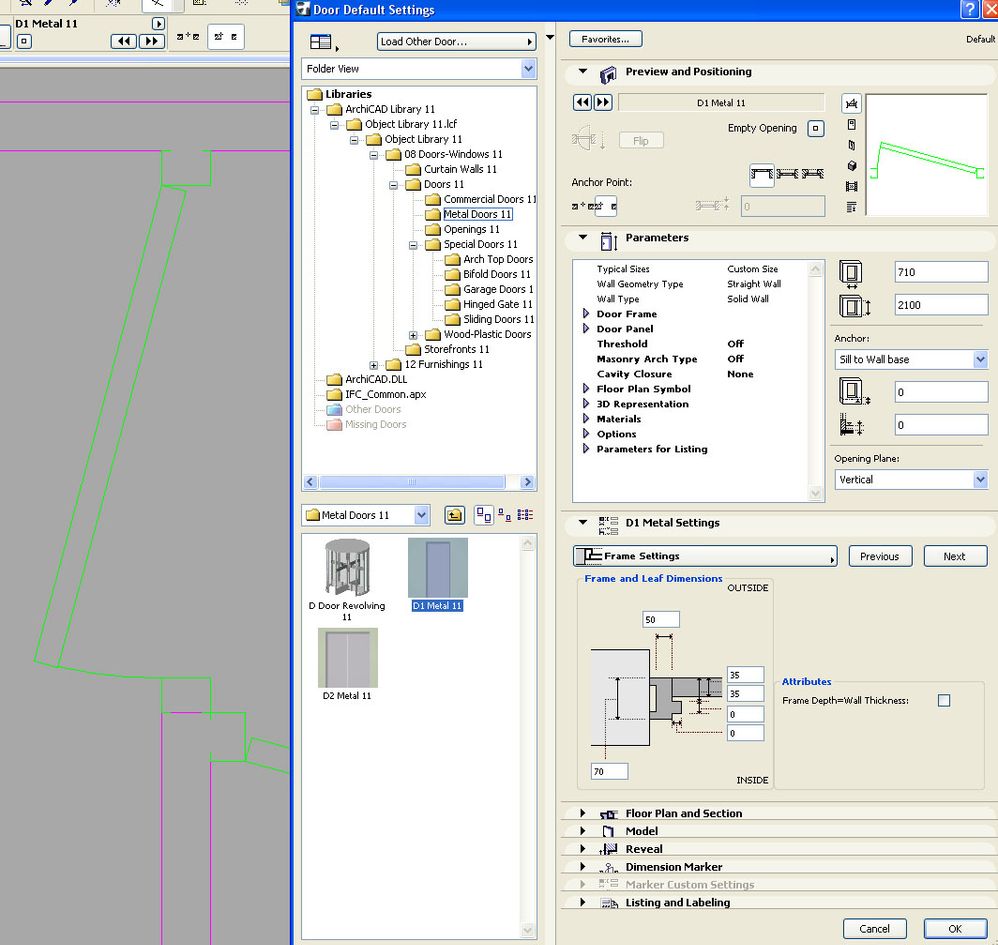Open the Opening Plane Vertical dropdown
998x945 pixels.
point(910,480)
